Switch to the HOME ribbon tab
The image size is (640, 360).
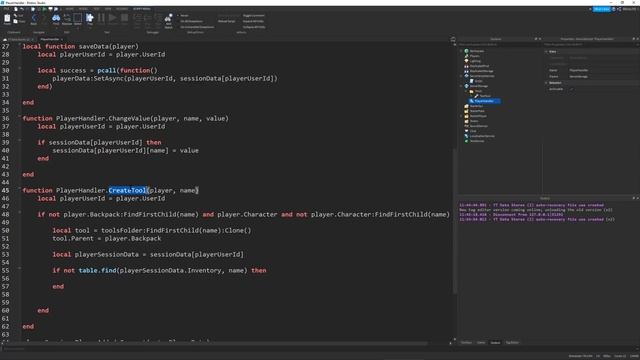point(70,9)
